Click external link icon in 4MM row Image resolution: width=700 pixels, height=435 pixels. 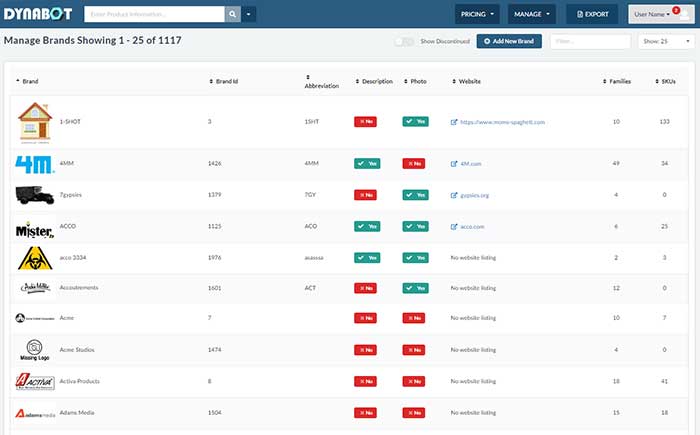coord(454,164)
